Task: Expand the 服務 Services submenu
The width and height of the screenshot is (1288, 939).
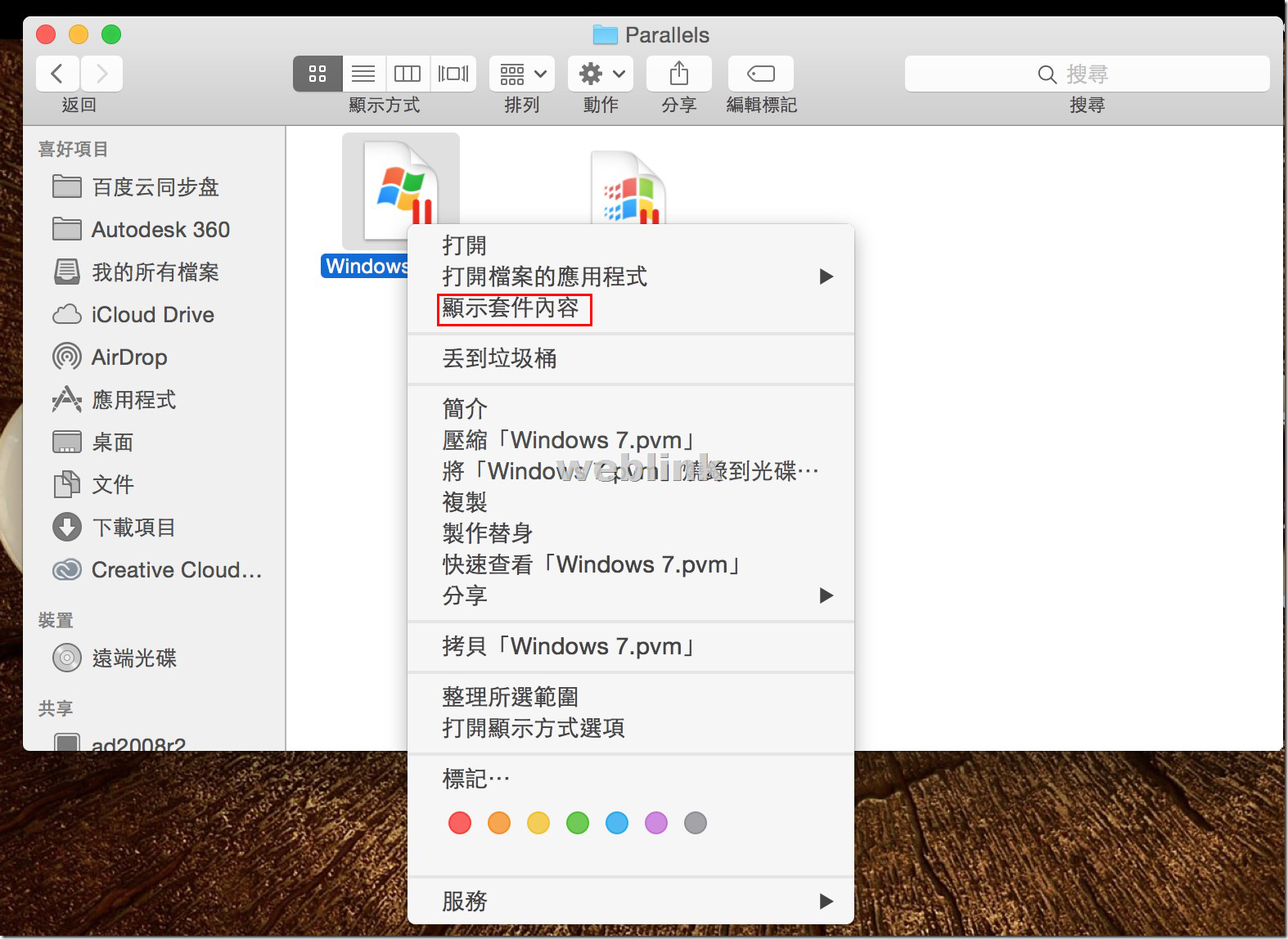Action: pyautogui.click(x=631, y=901)
